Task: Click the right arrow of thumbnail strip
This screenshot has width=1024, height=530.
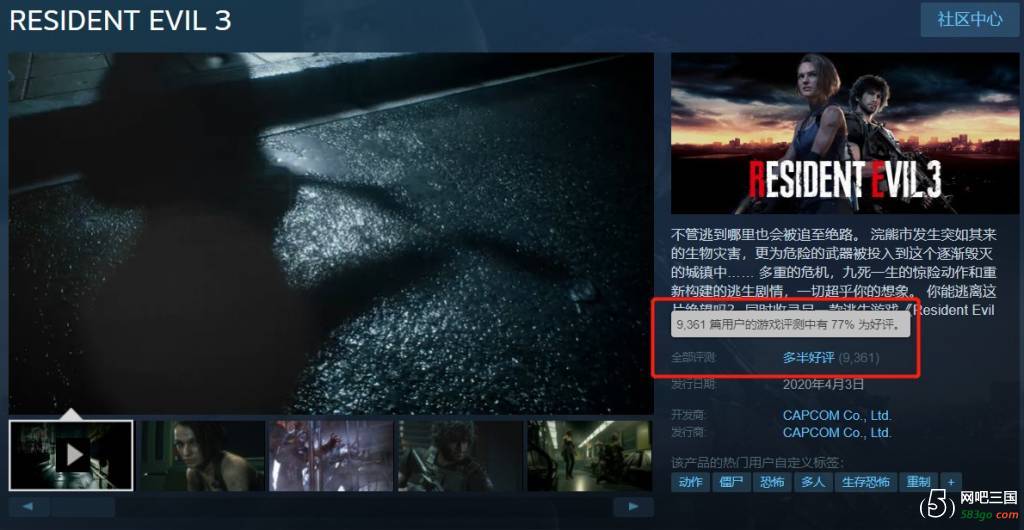Action: point(633,507)
